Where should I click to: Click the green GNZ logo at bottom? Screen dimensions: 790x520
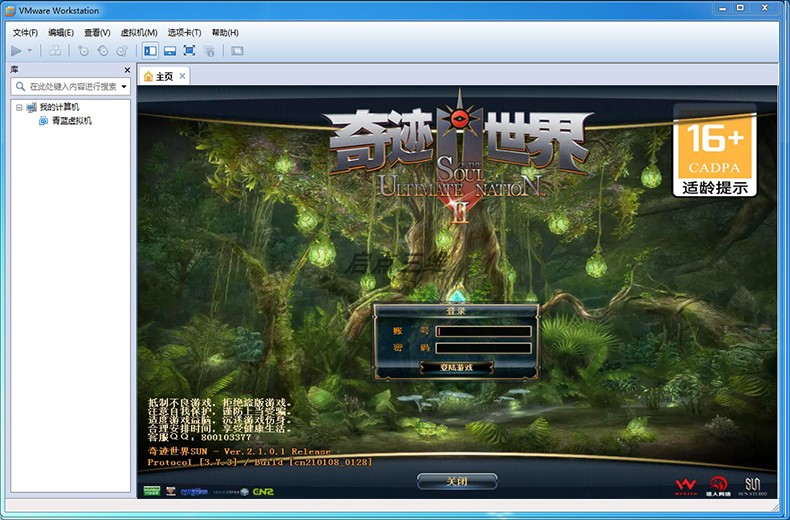[263, 491]
